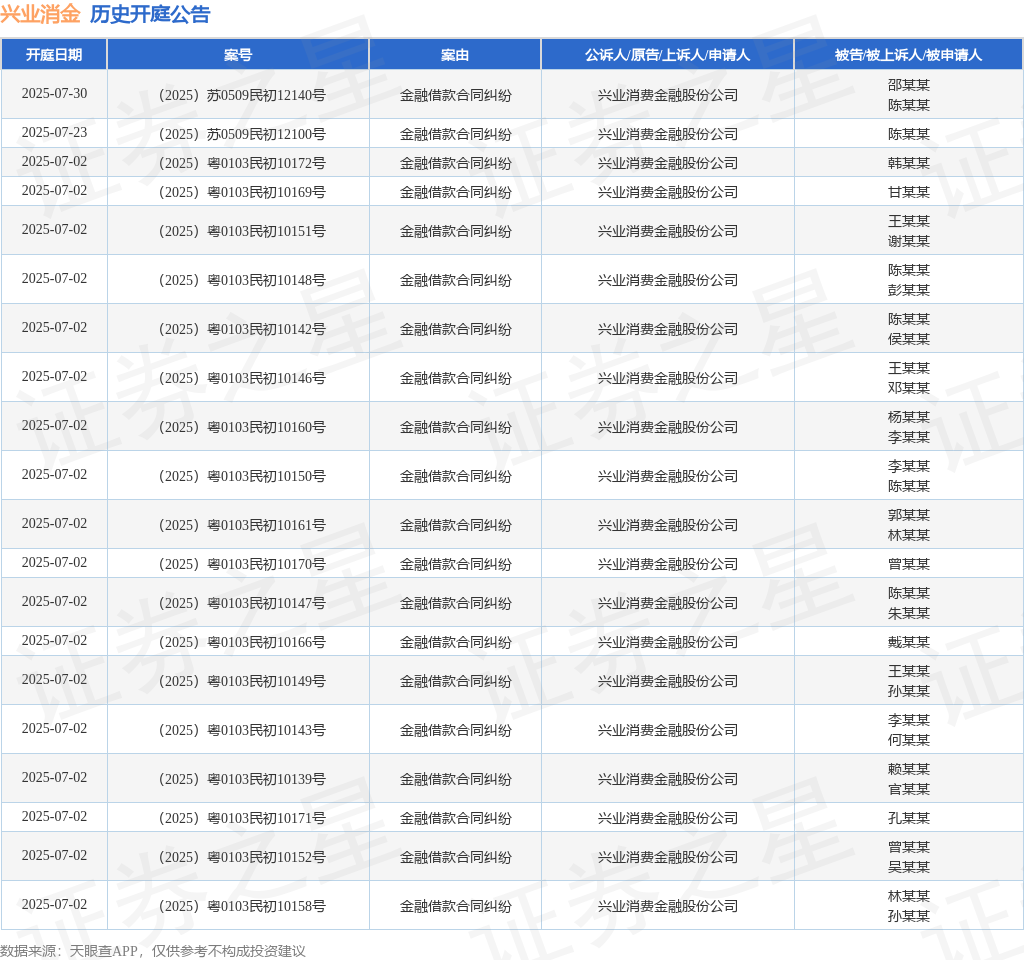The image size is (1024, 960).
Task: Click defendant 邵某某 in first row
Action: tap(908, 85)
